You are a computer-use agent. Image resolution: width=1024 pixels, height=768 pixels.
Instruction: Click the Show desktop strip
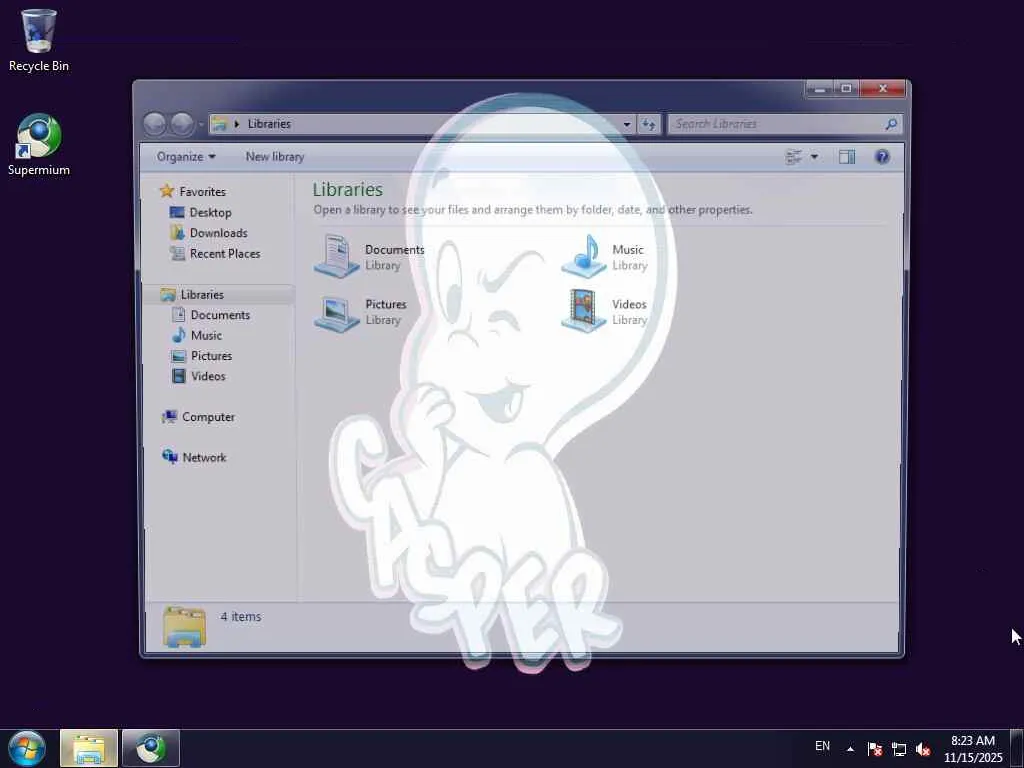[1017, 748]
